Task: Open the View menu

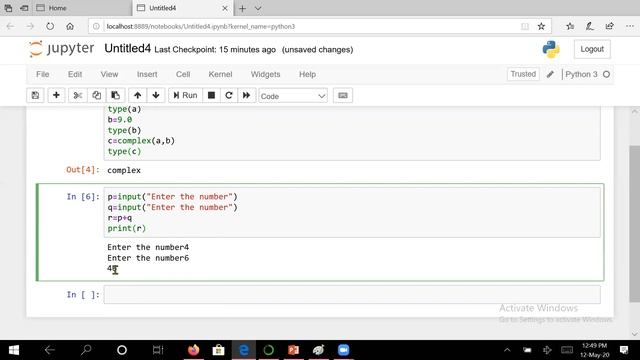Action: coord(109,74)
